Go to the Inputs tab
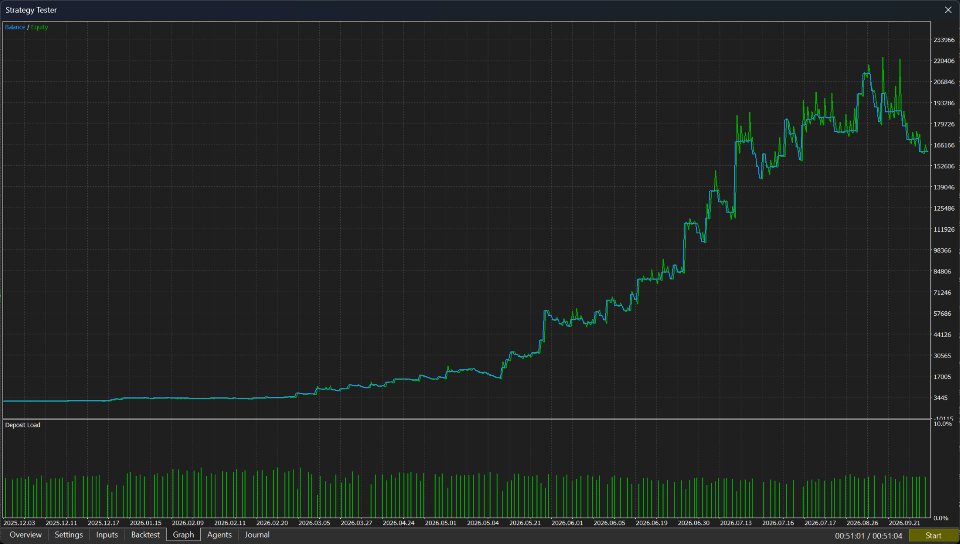The width and height of the screenshot is (960, 544). 107,535
